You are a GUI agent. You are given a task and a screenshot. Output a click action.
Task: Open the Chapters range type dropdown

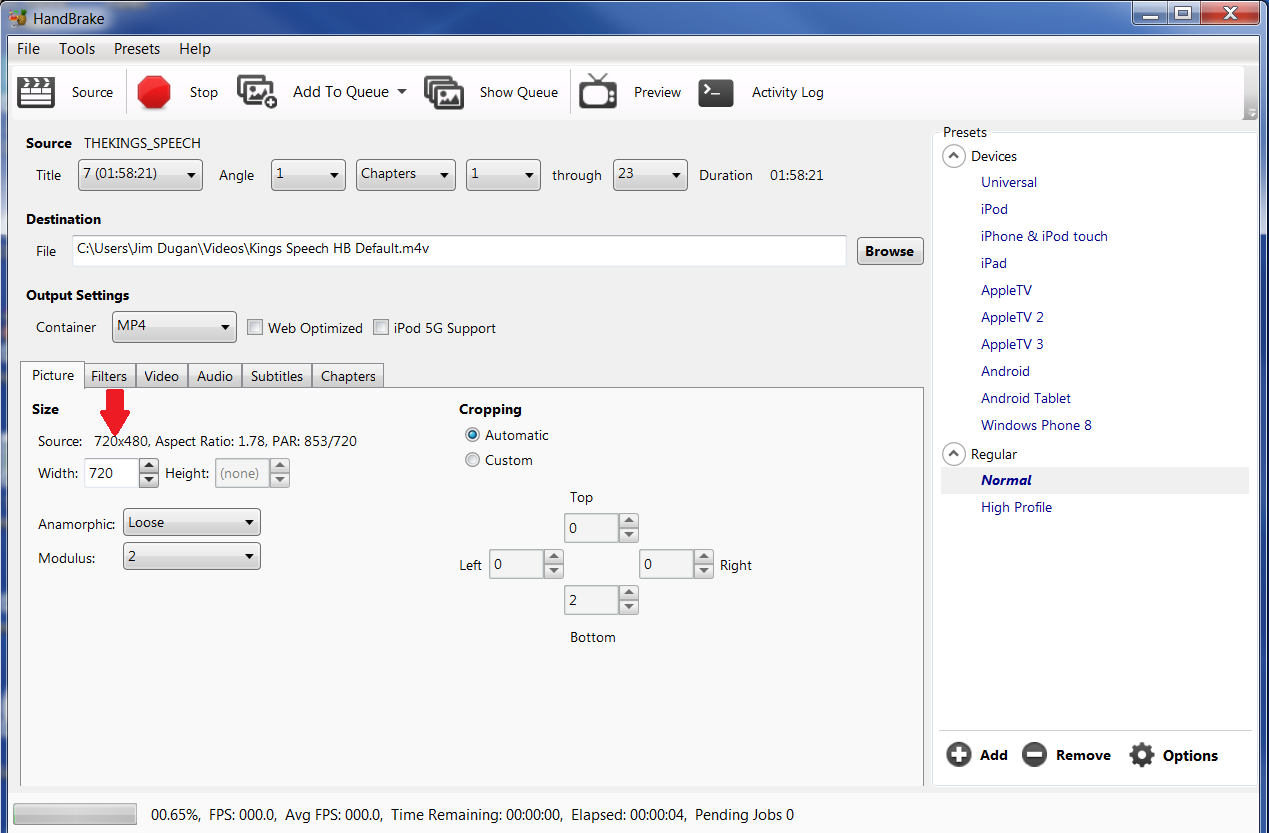coord(406,174)
